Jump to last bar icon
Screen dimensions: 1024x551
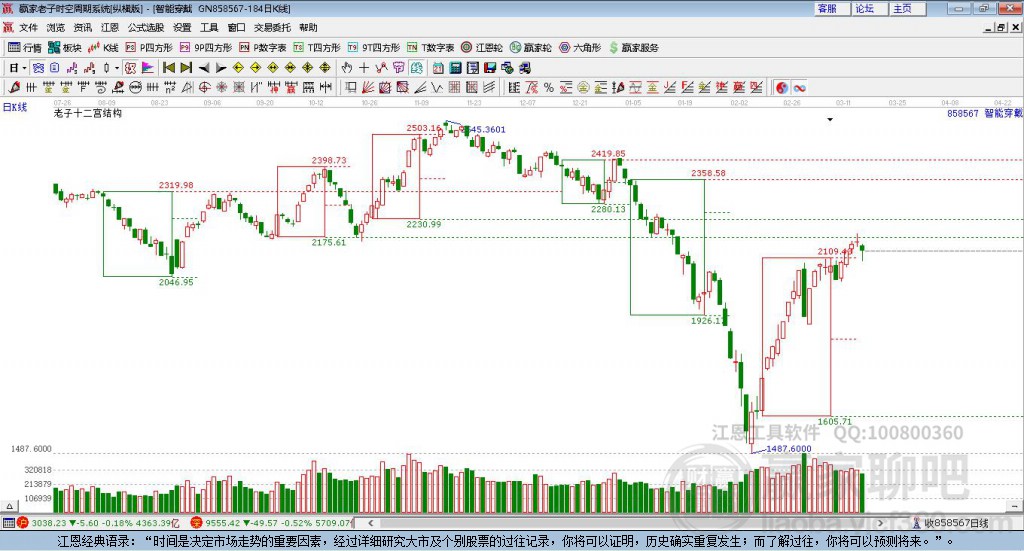(186, 68)
